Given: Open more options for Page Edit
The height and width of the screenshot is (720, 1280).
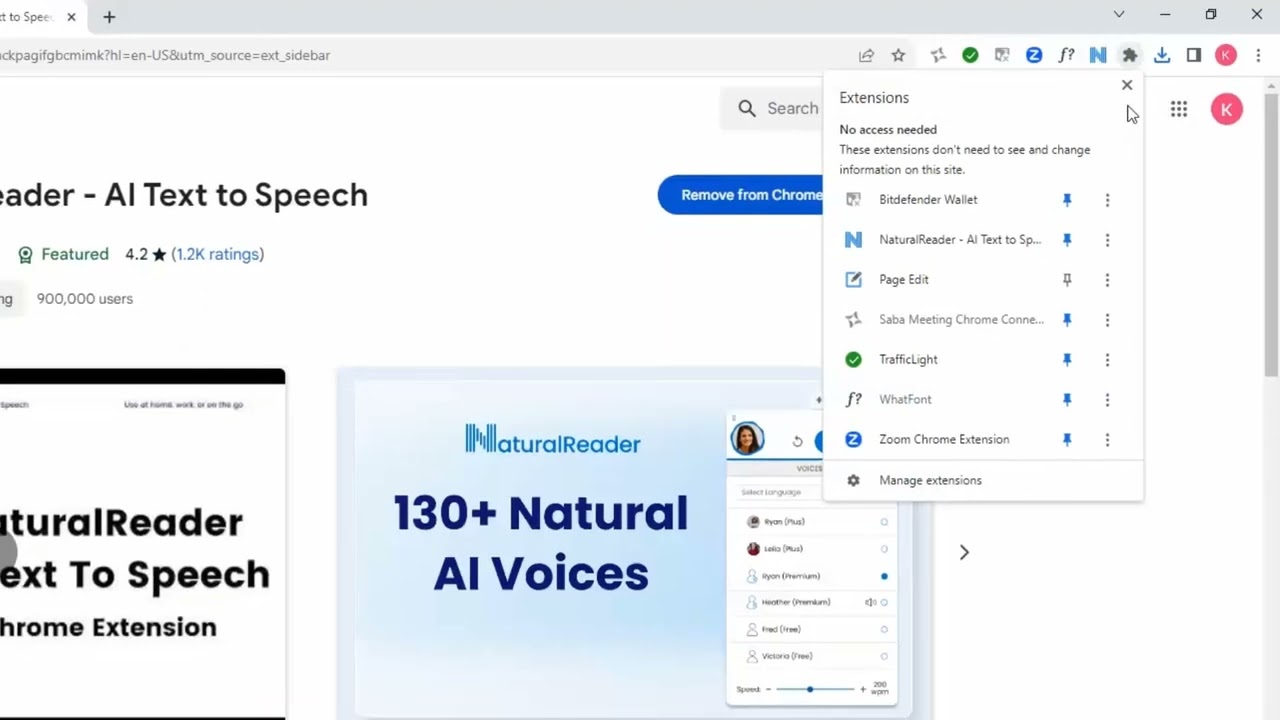Looking at the screenshot, I should pyautogui.click(x=1107, y=280).
